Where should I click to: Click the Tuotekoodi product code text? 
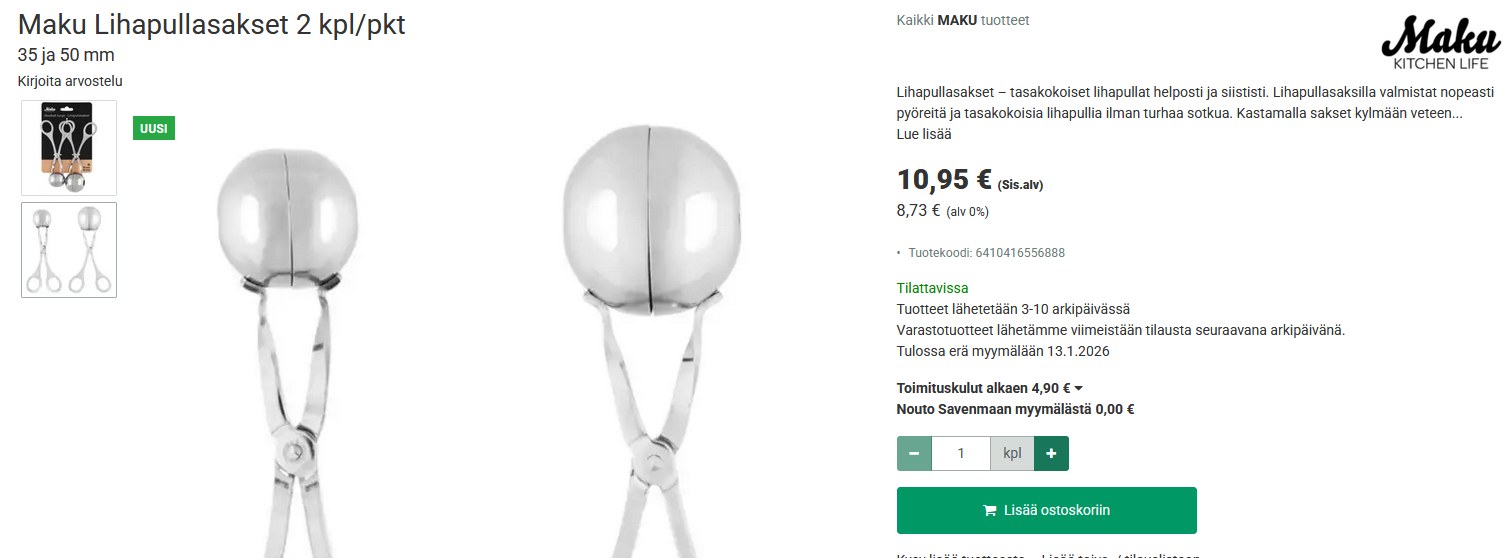pyautogui.click(x=986, y=253)
